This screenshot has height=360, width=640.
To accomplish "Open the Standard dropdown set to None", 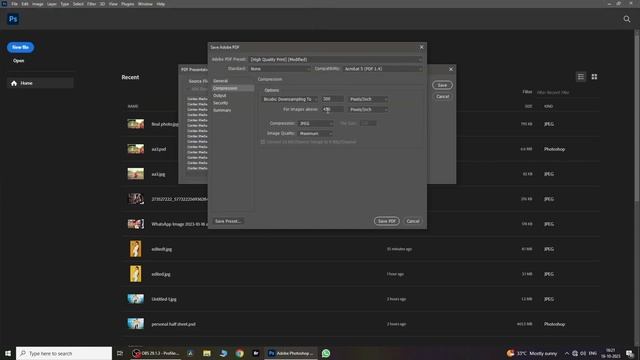I will tap(280, 69).
